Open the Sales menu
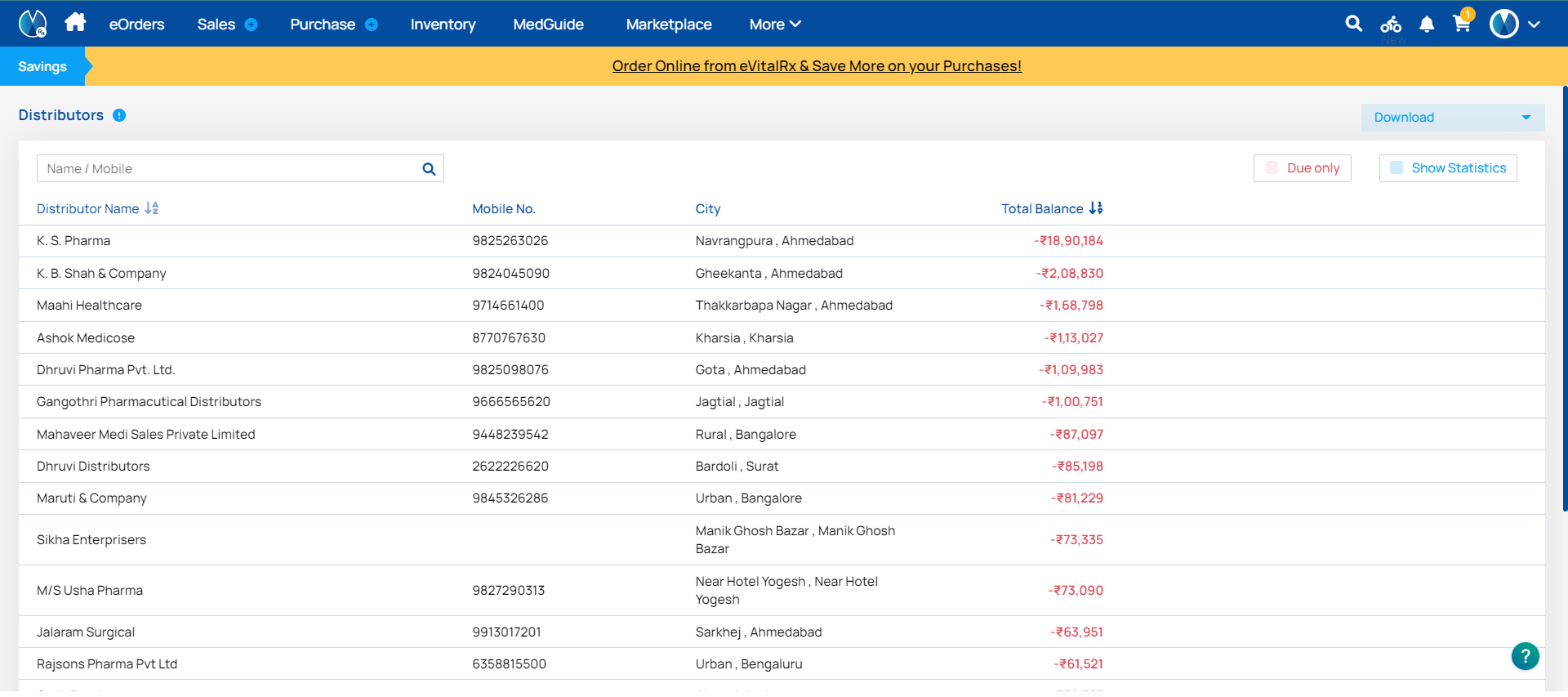The height and width of the screenshot is (697, 1568). pyautogui.click(x=216, y=25)
